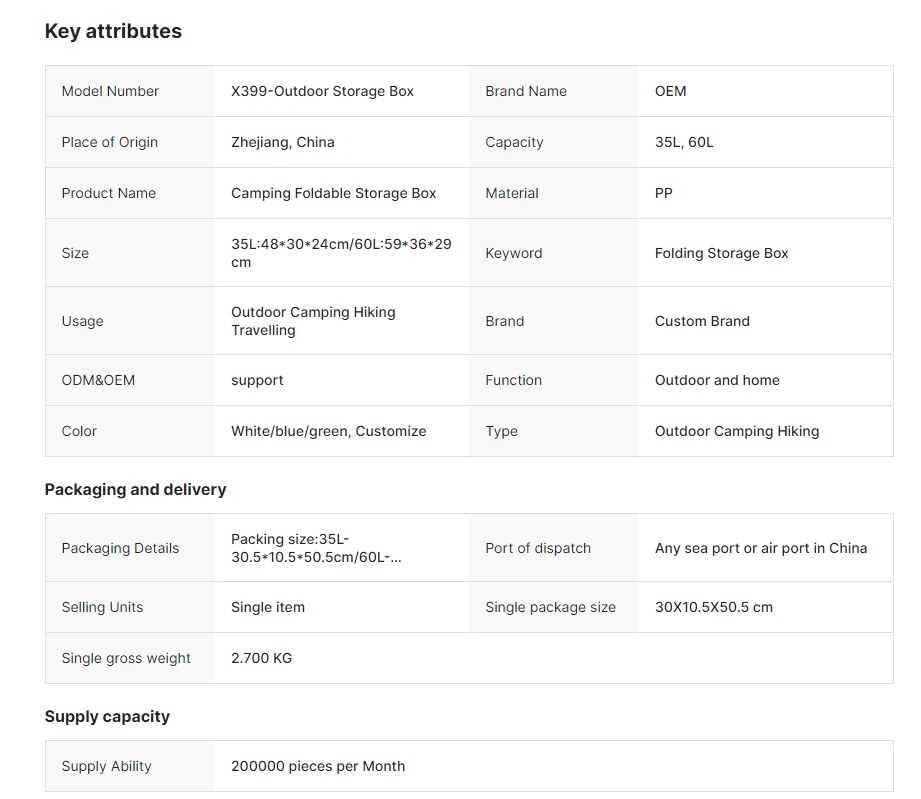Click the ODM&OEM support value
Viewport: 921px width, 799px height.
point(257,380)
